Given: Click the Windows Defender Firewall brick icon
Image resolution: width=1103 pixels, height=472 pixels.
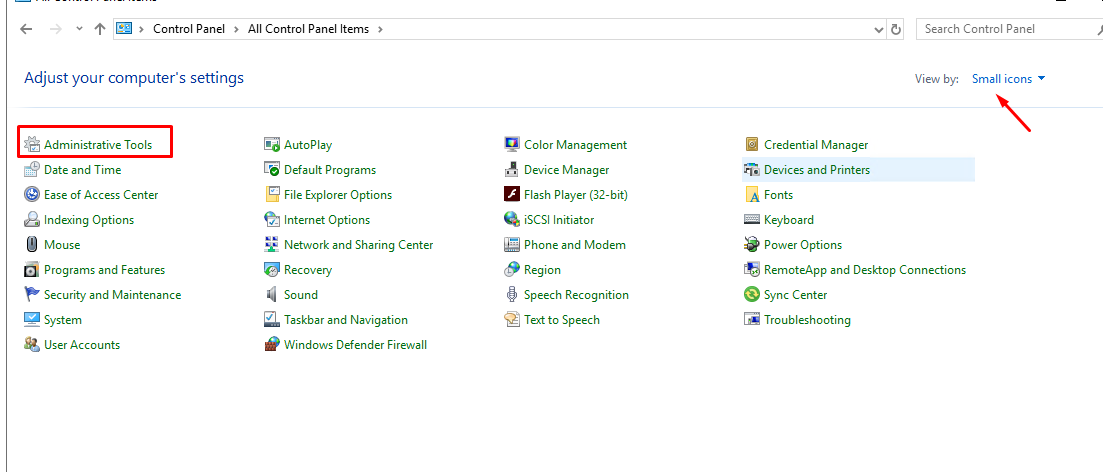Looking at the screenshot, I should pyautogui.click(x=272, y=345).
